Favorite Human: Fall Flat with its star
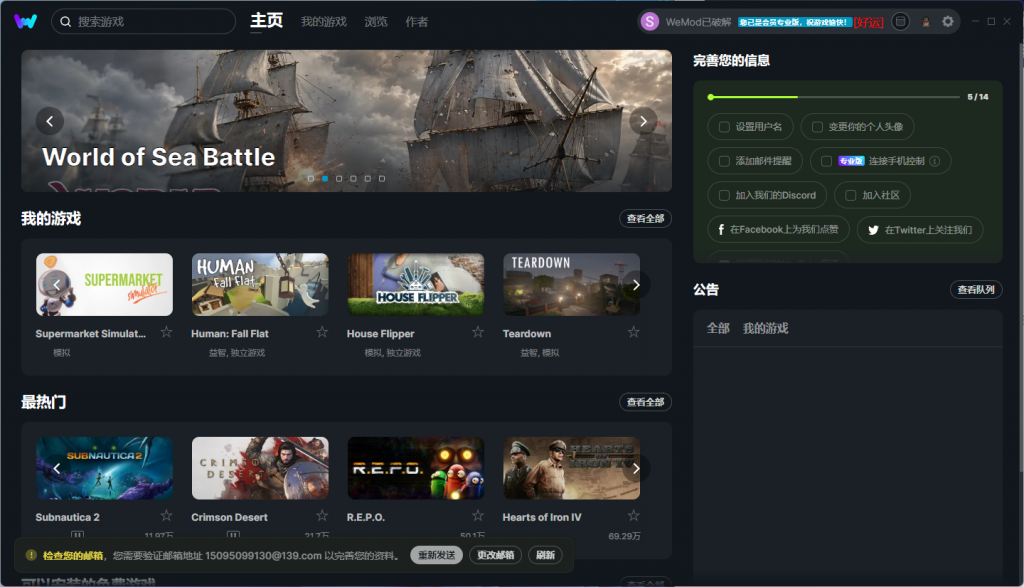Image resolution: width=1024 pixels, height=587 pixels. [x=322, y=332]
